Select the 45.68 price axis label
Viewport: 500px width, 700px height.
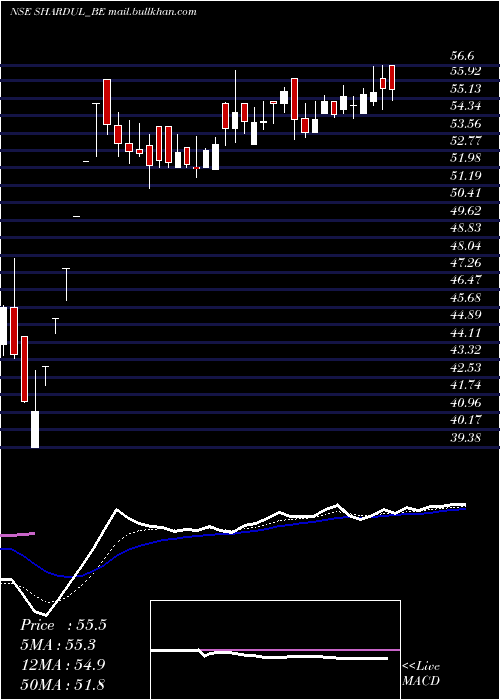click(466, 297)
